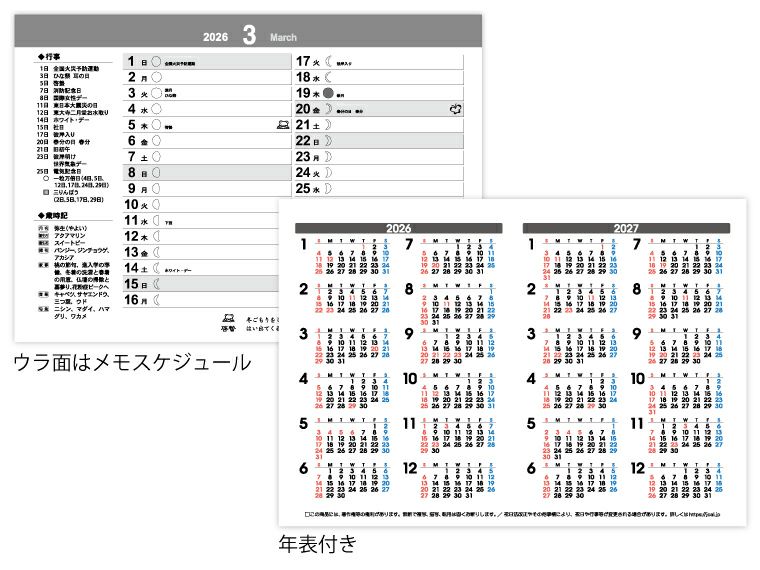Click the March label in the gray header
760x570 pixels.
coord(286,38)
